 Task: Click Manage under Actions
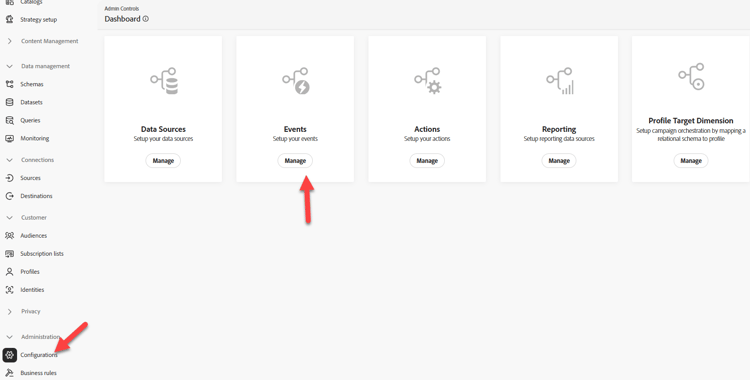[x=427, y=161]
